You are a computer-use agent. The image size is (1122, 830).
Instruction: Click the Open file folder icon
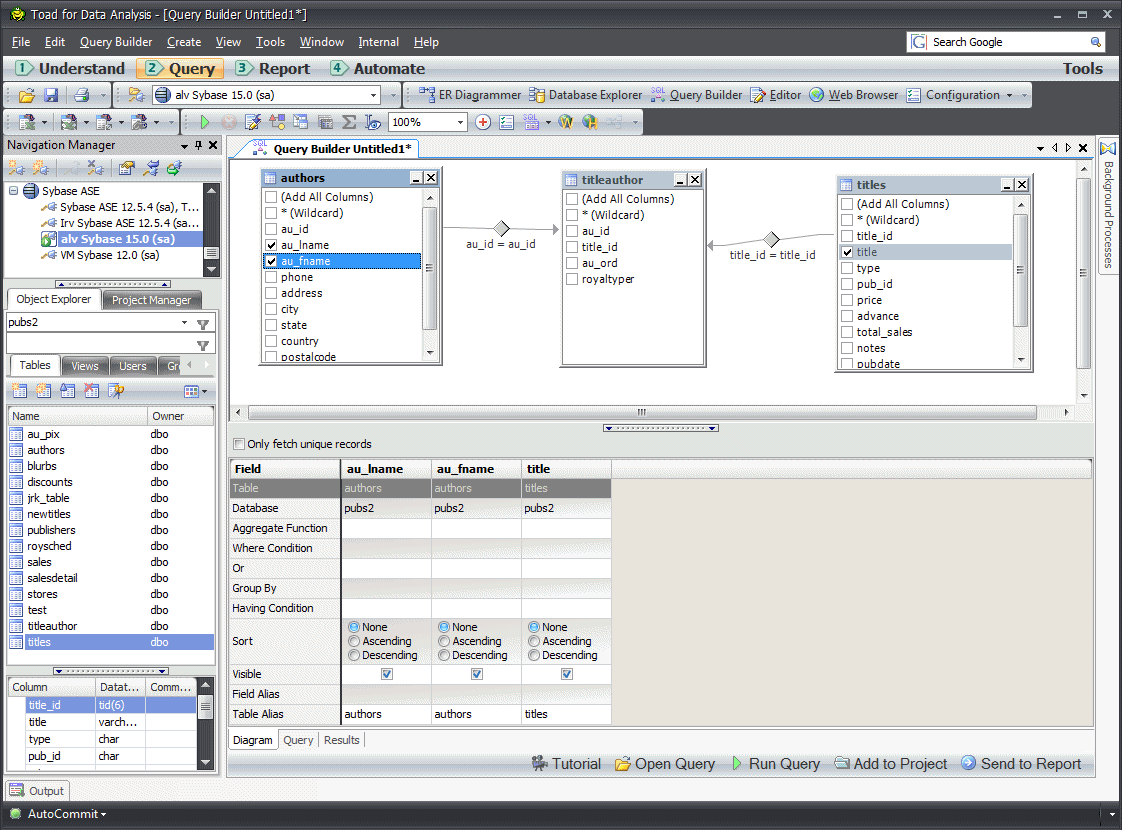(x=27, y=95)
